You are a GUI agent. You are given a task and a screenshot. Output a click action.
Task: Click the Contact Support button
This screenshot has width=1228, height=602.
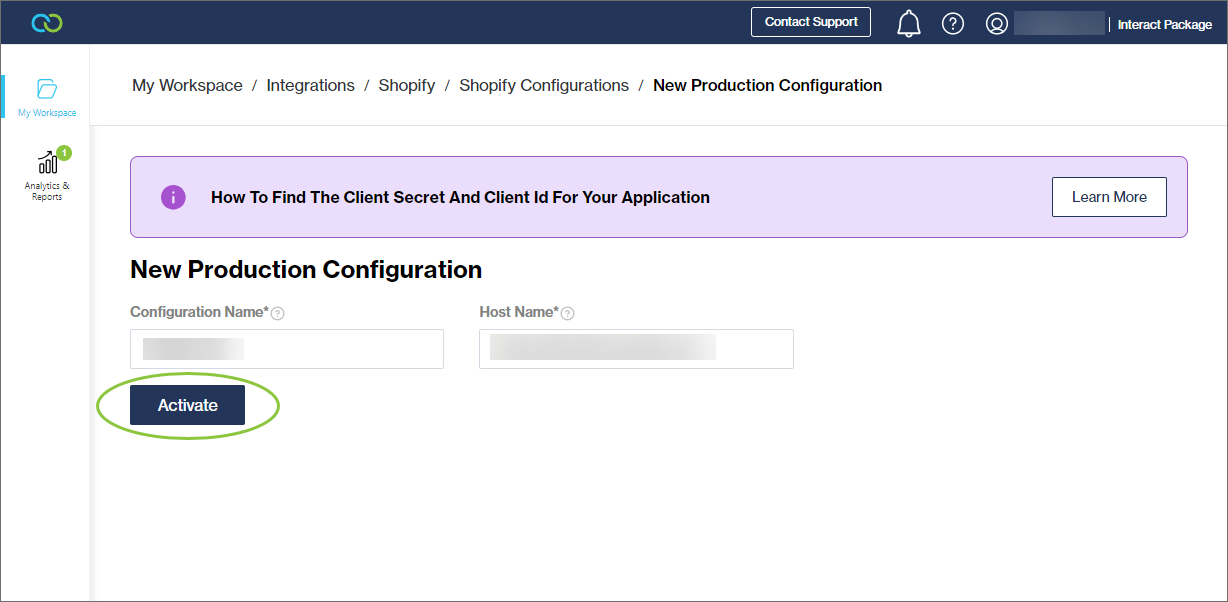(811, 22)
